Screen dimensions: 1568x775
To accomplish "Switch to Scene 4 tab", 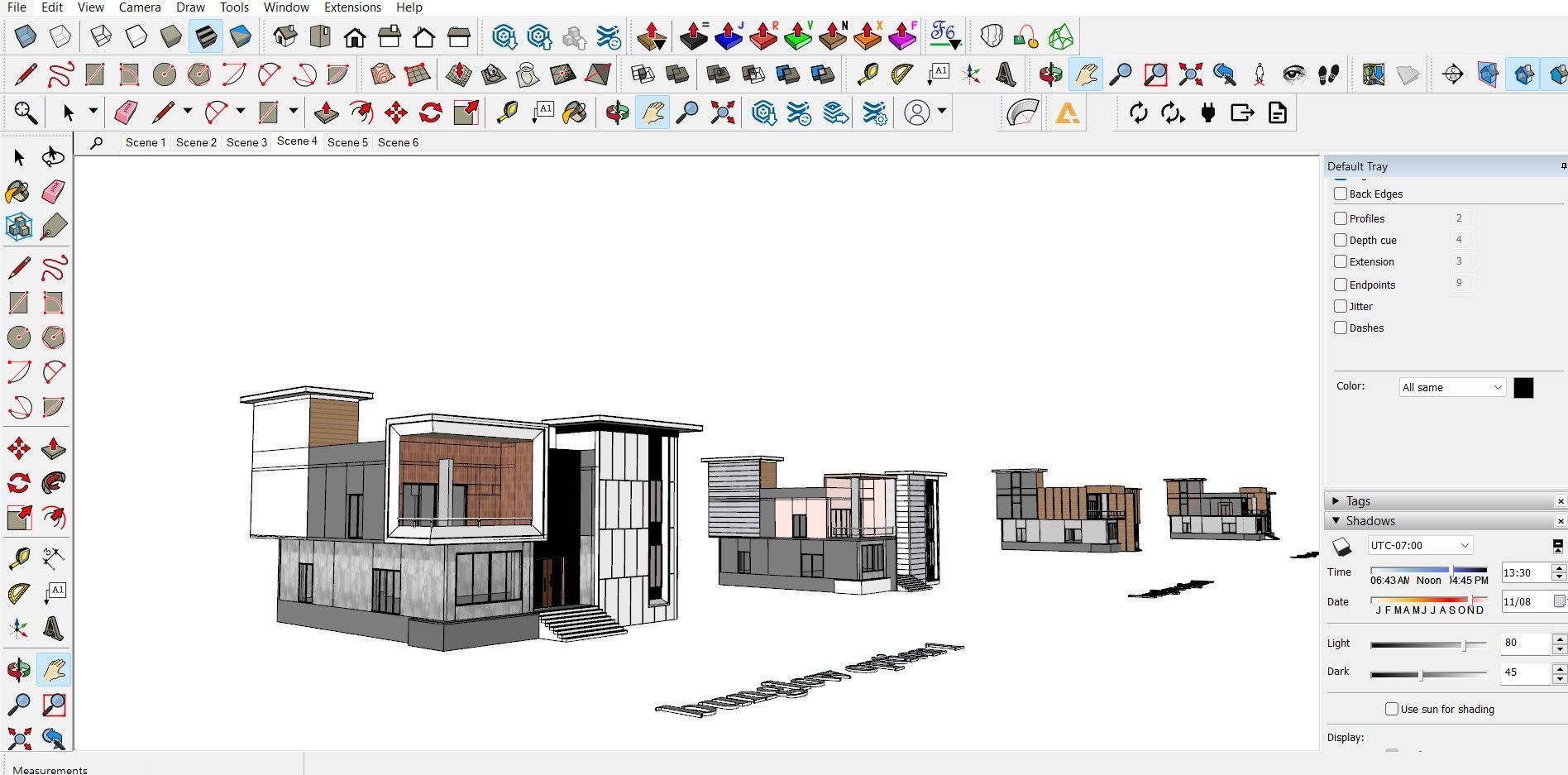I will click(x=297, y=141).
